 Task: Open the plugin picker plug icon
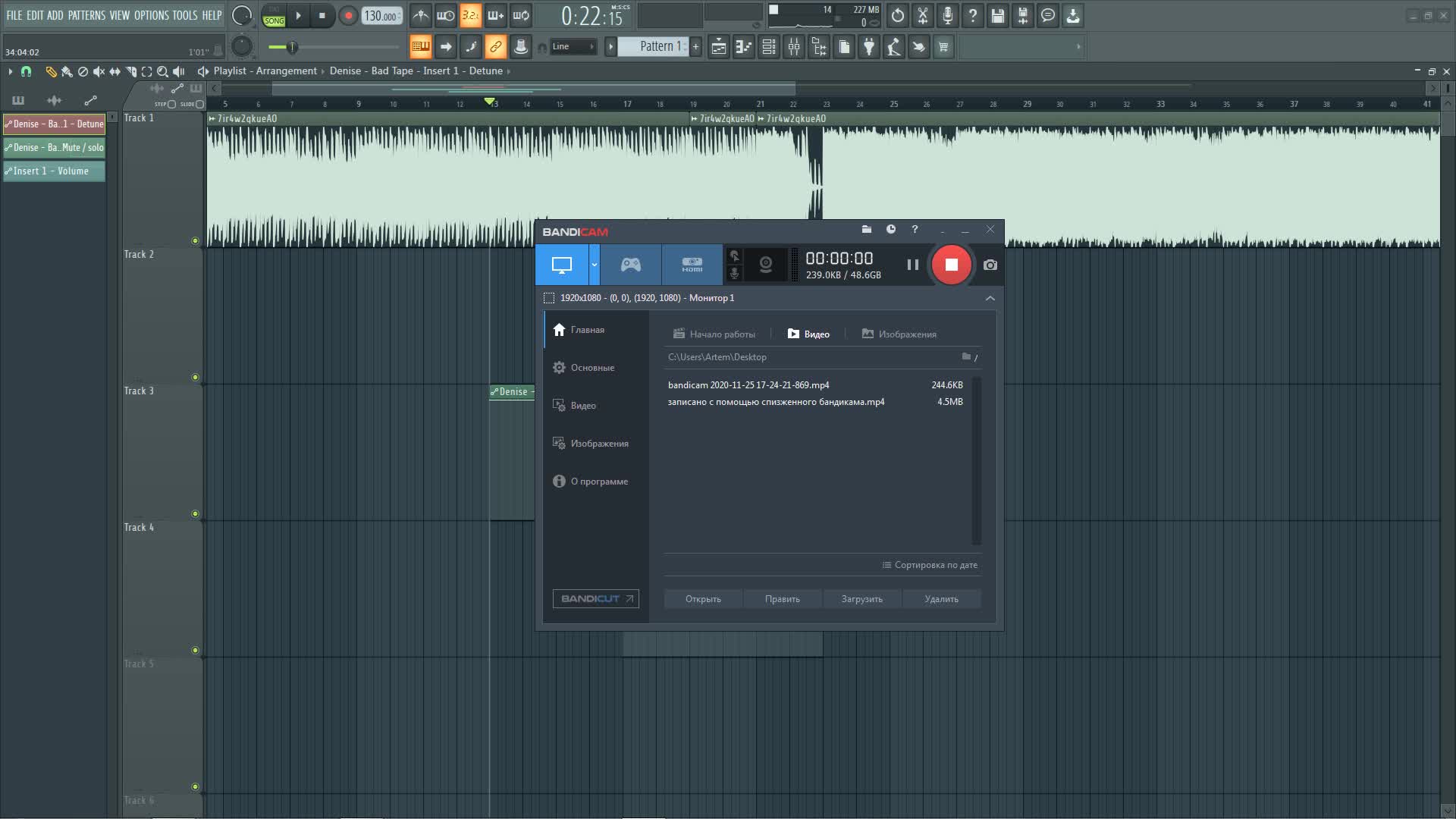pyautogui.click(x=868, y=47)
